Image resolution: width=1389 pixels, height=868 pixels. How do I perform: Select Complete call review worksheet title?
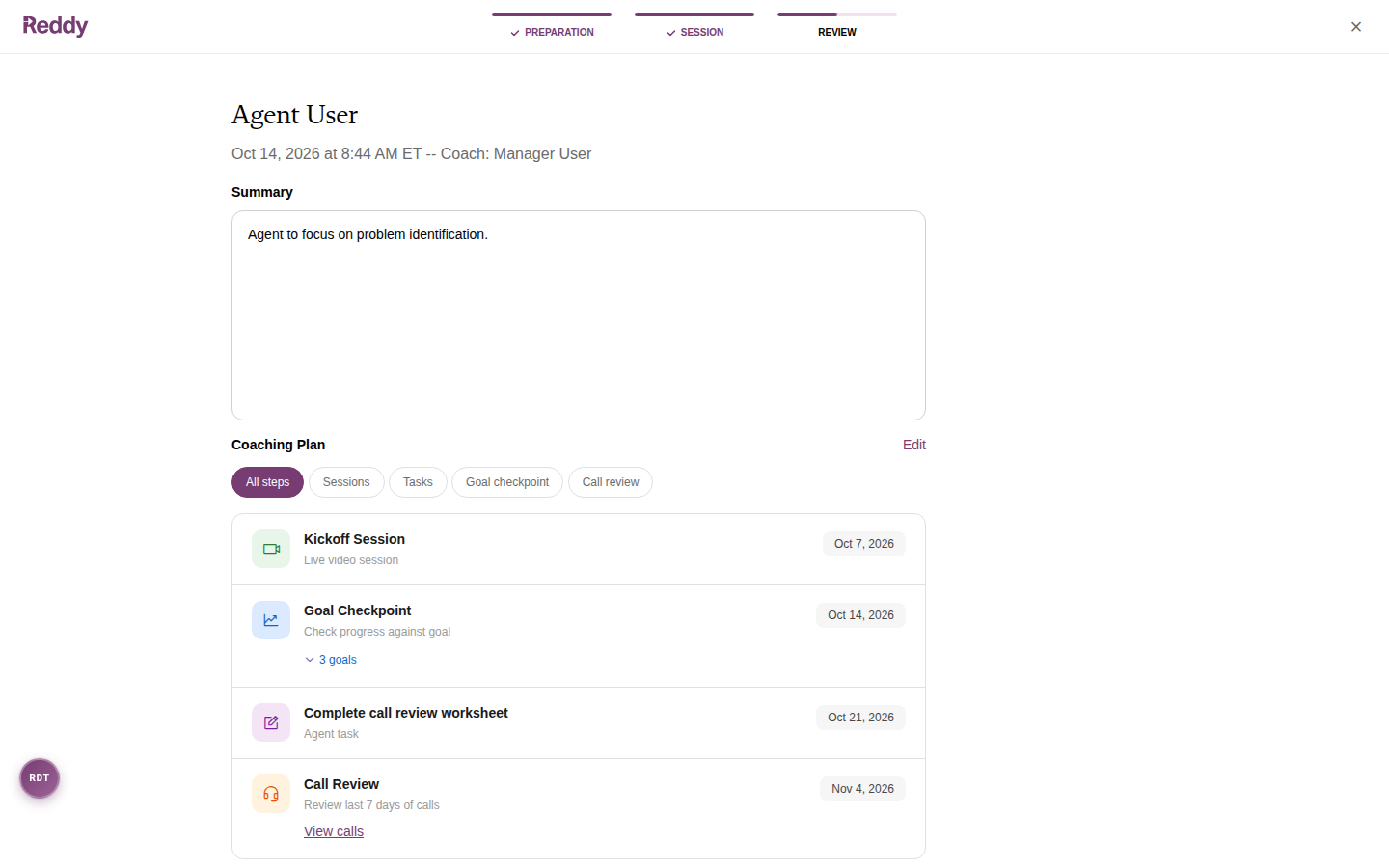click(x=405, y=713)
